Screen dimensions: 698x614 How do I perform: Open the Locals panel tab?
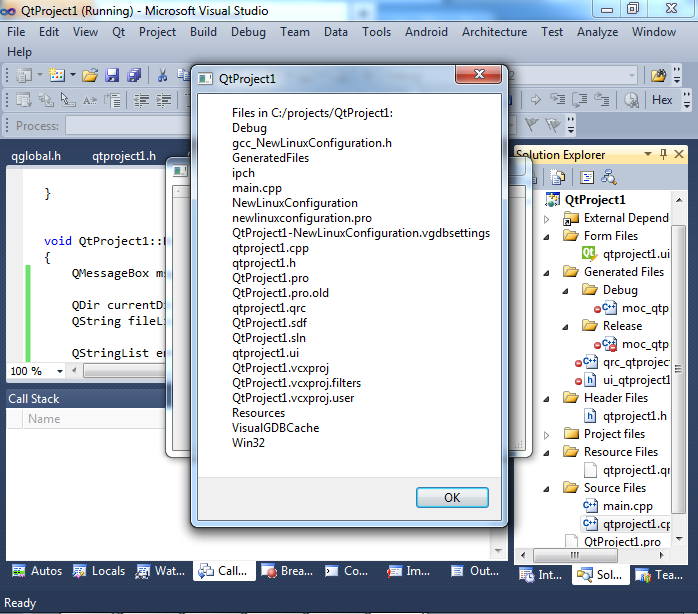pyautogui.click(x=99, y=571)
